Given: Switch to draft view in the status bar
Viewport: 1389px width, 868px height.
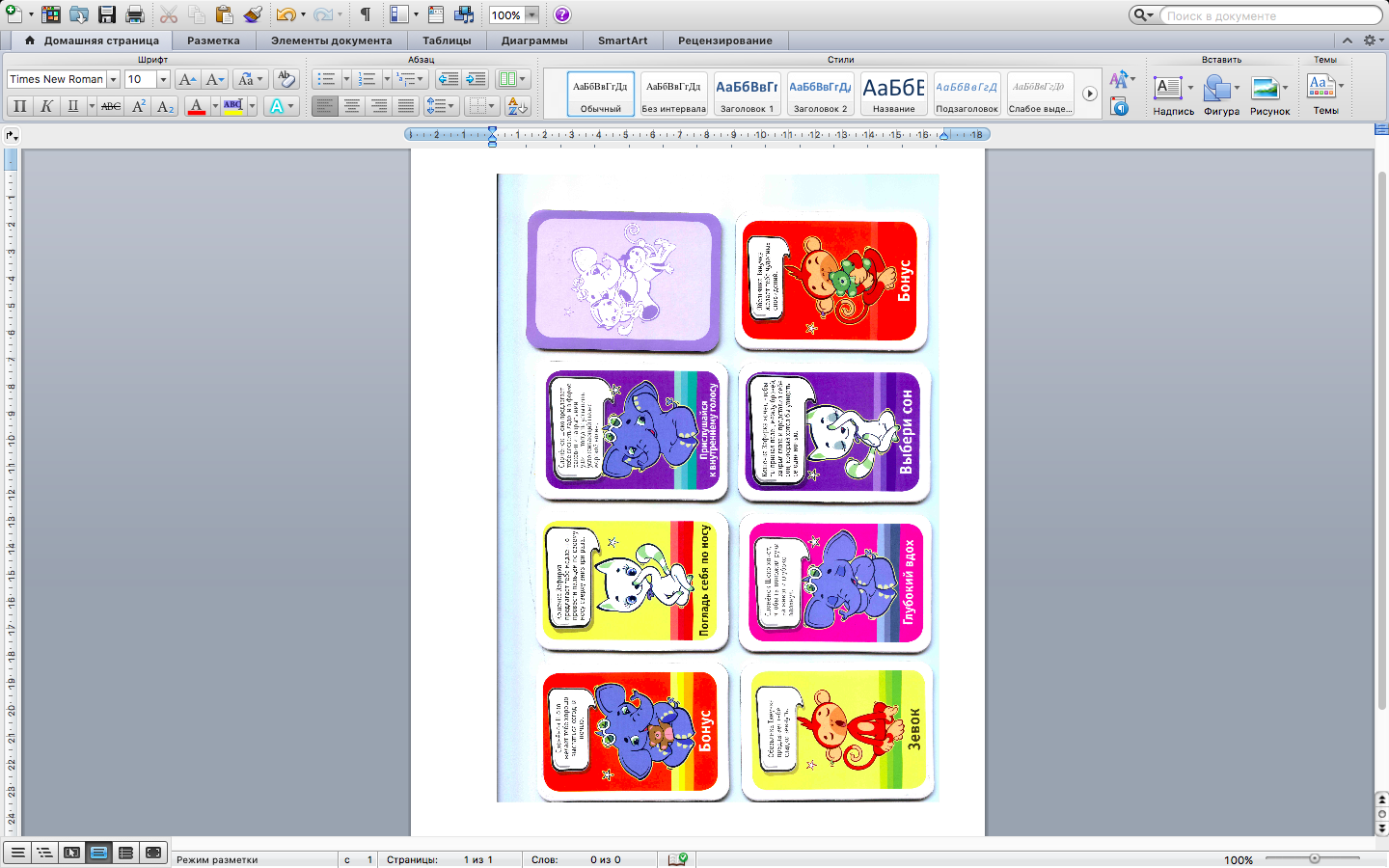Looking at the screenshot, I should (17, 853).
